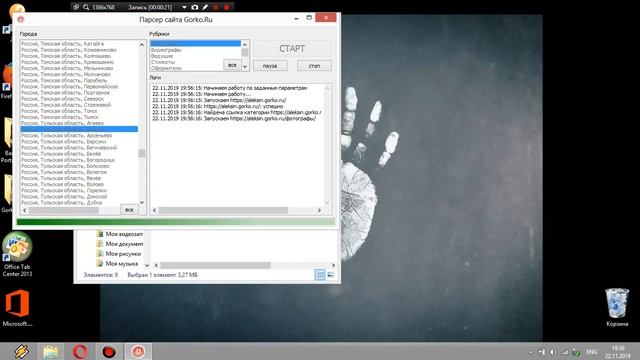
Task: Open 'Мои видеозаписи' folder in Explorer
Action: pyautogui.click(x=120, y=234)
